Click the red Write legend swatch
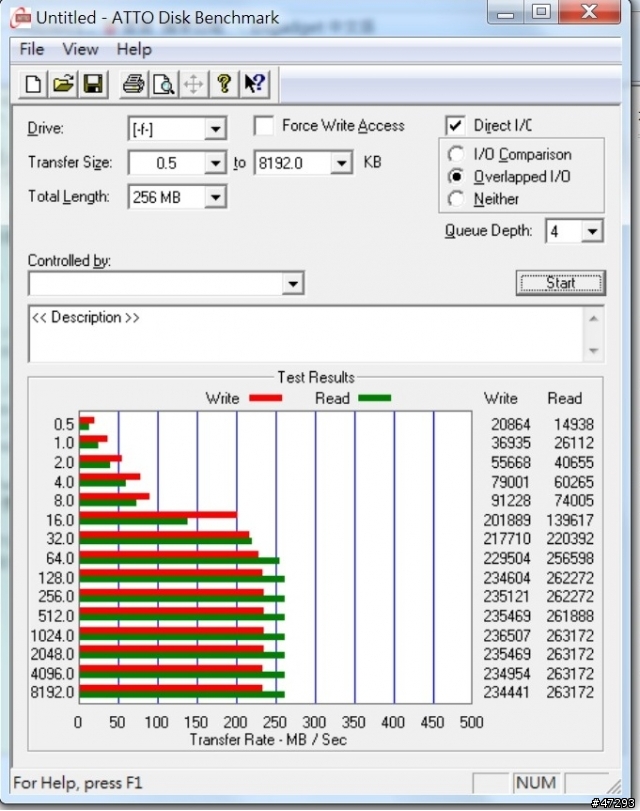The height and width of the screenshot is (811, 640). coord(266,398)
